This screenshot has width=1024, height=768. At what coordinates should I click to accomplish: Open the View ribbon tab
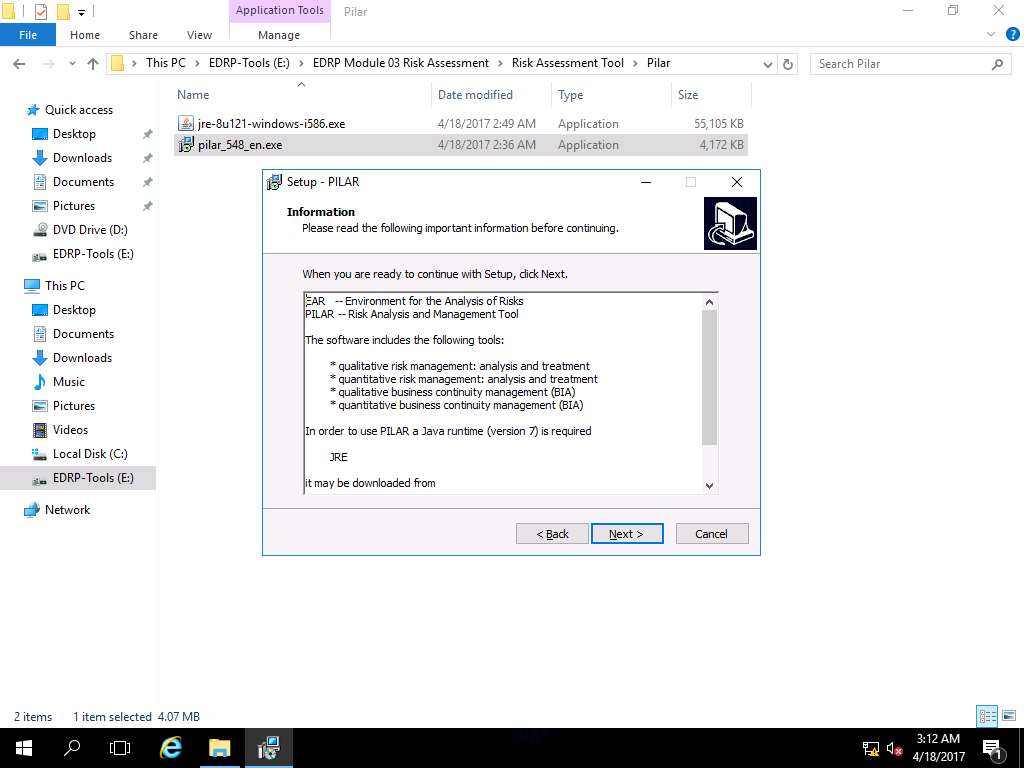[199, 35]
